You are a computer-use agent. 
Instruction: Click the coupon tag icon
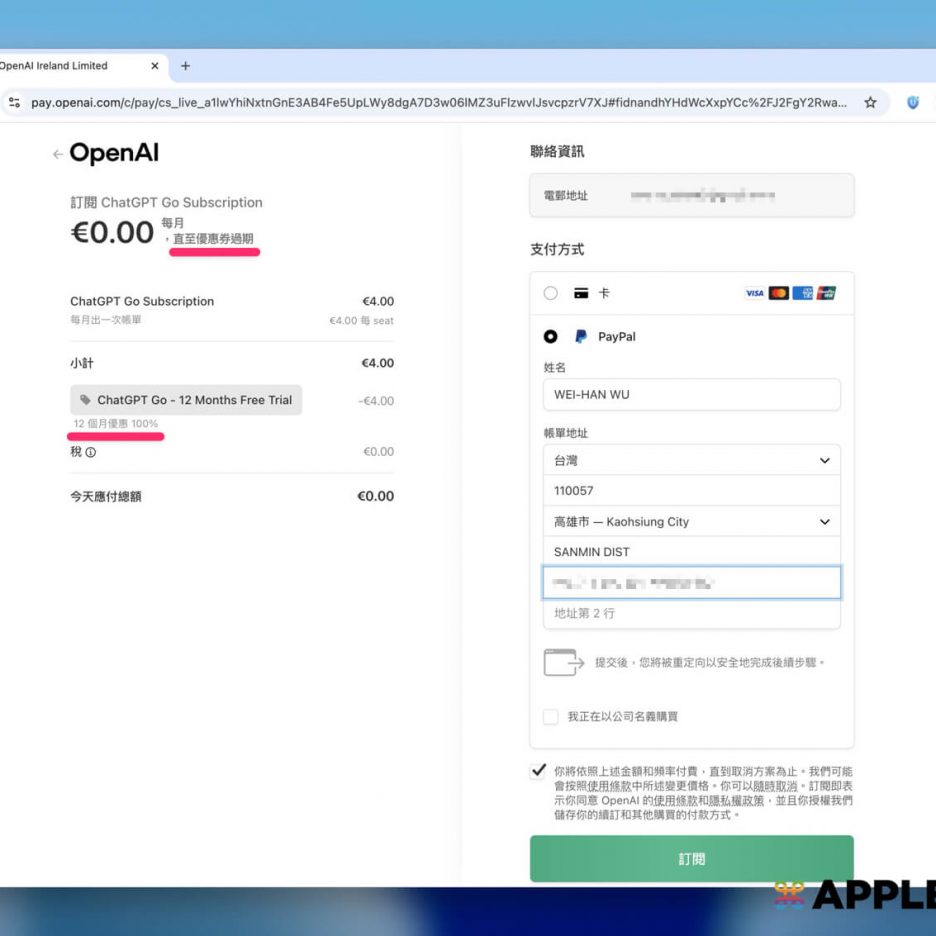[x=85, y=400]
